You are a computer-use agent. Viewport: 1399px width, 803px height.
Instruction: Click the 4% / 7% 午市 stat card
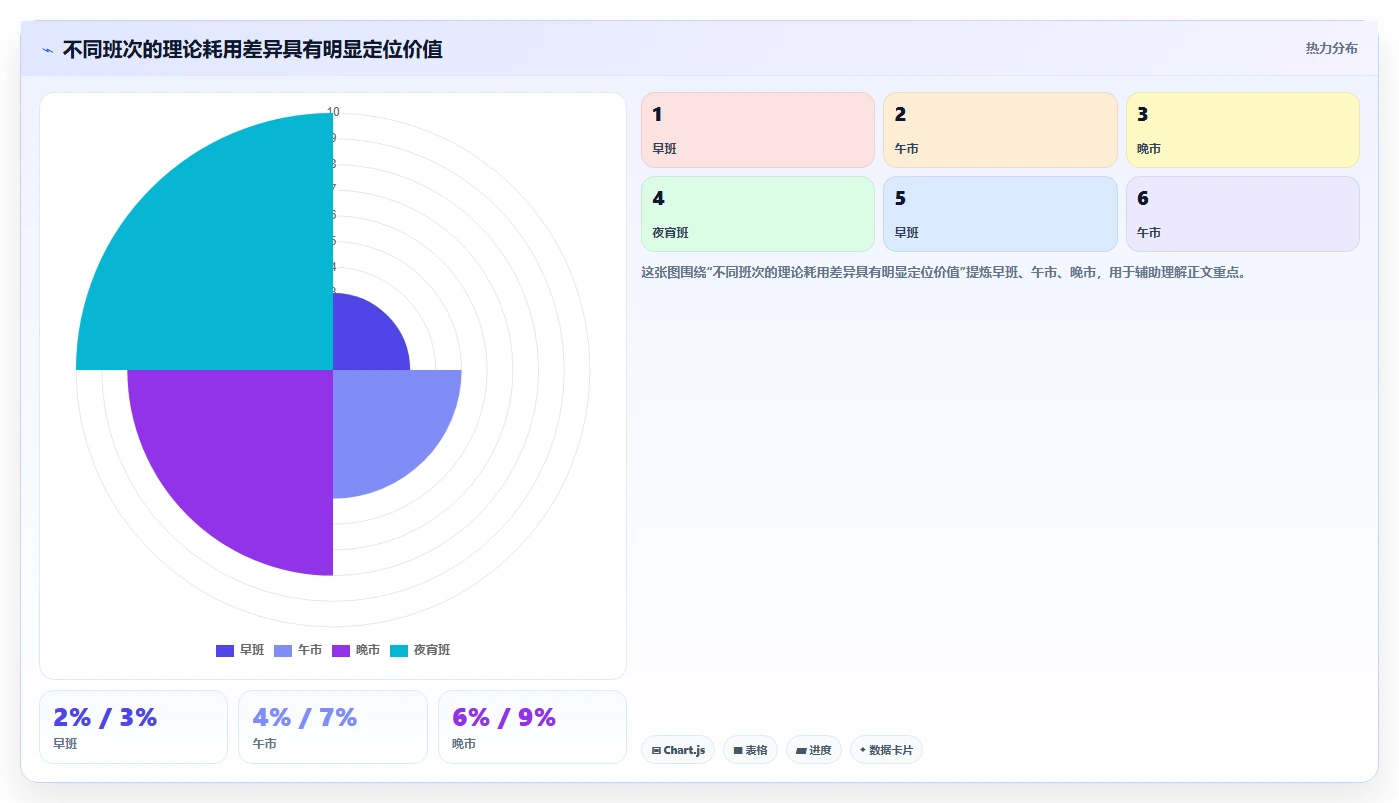point(333,727)
